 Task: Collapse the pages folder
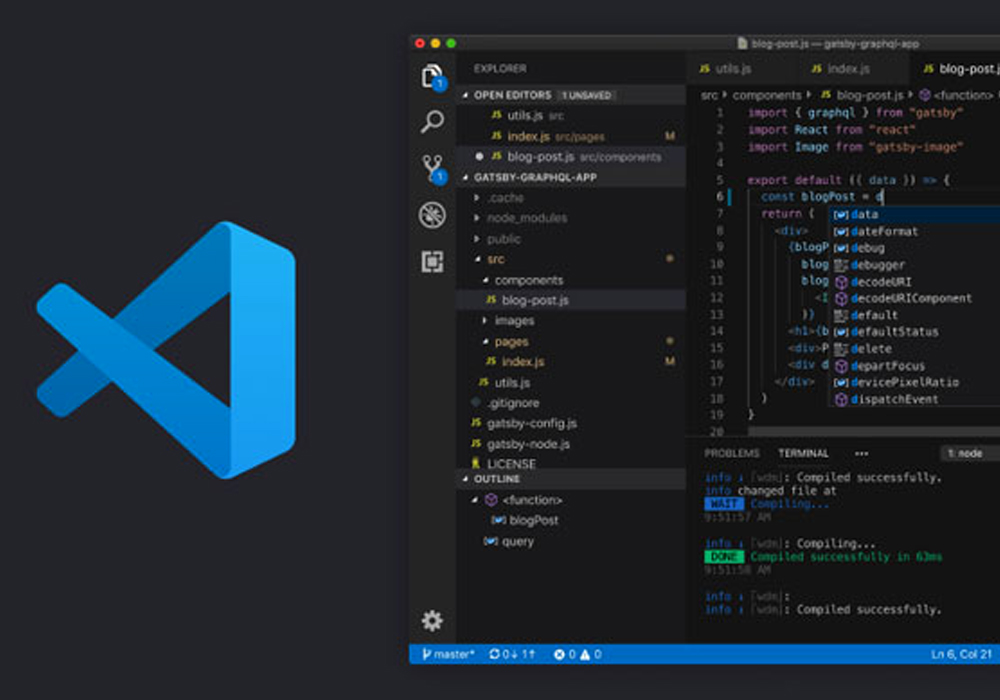click(485, 342)
